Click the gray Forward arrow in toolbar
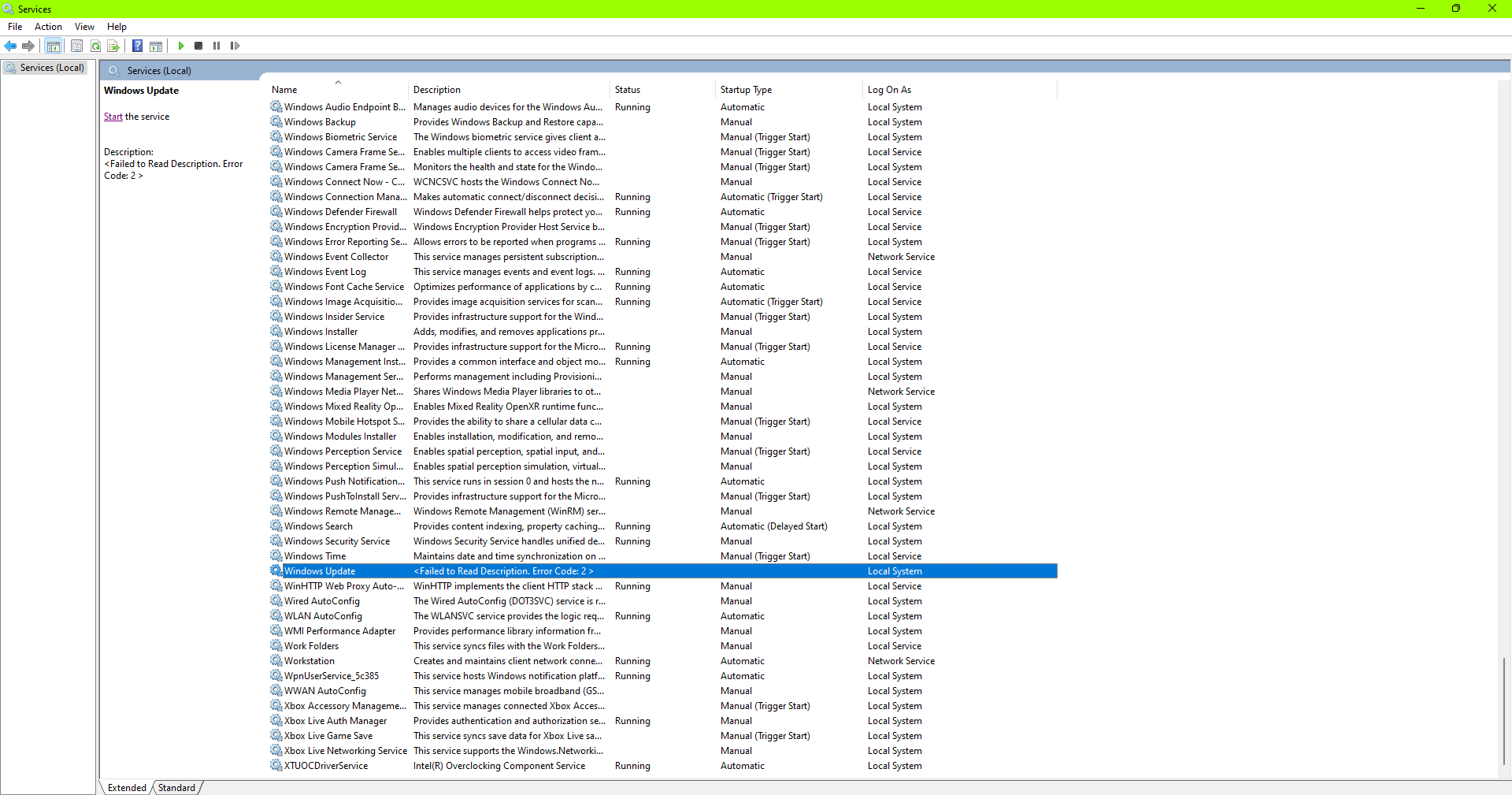 (28, 46)
